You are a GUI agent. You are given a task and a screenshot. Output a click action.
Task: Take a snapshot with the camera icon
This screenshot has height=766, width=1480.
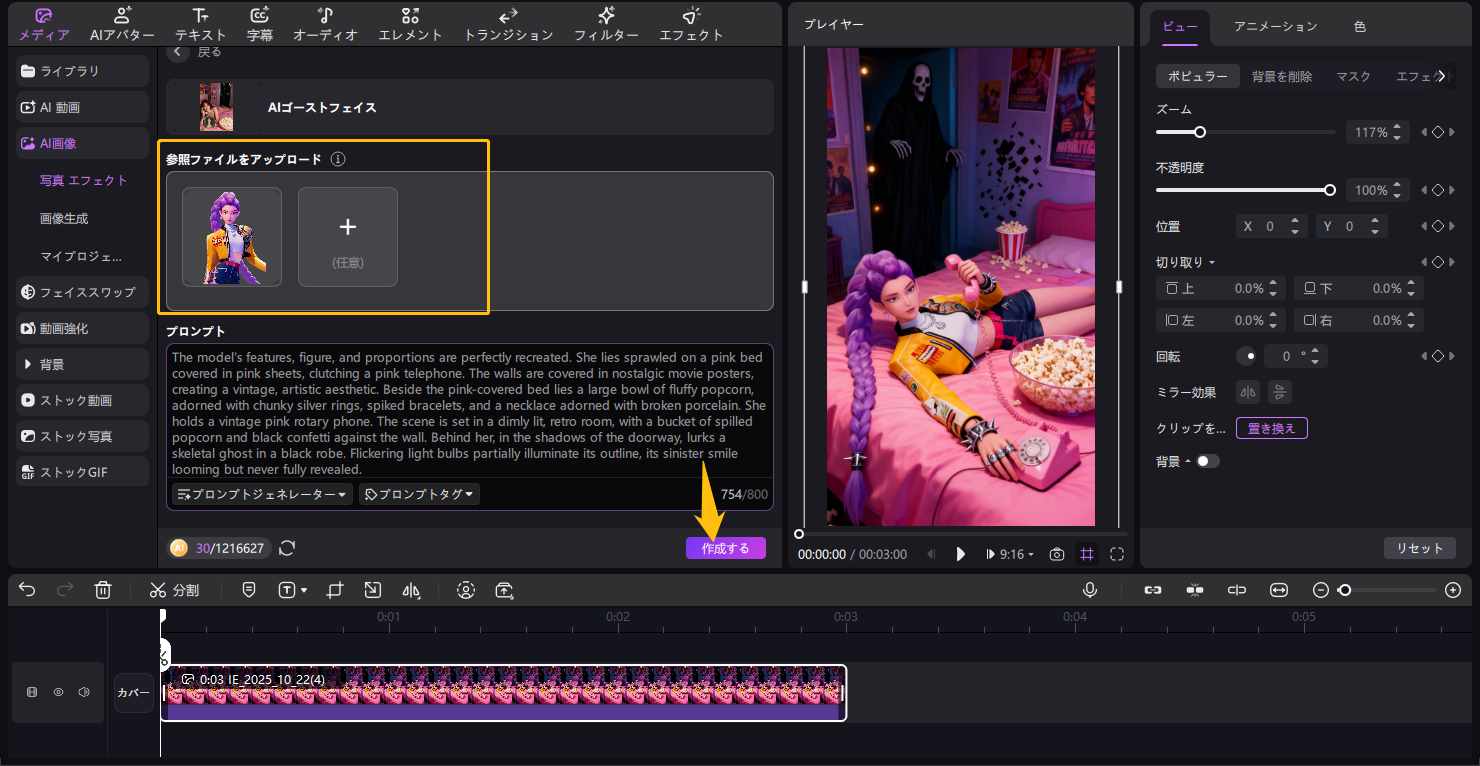tap(1057, 554)
